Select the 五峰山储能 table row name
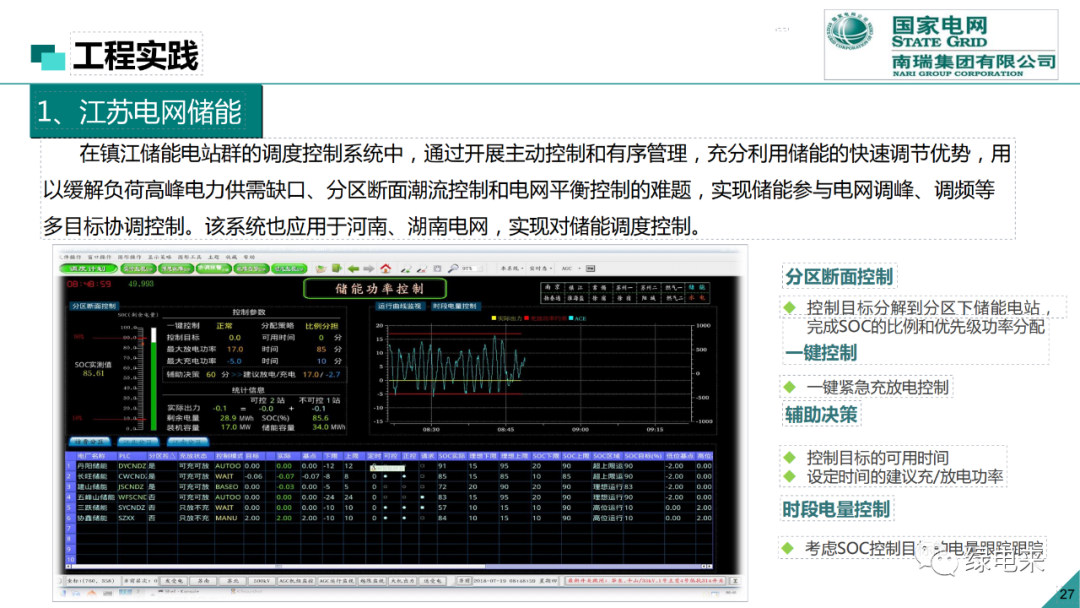Screen dimensions: 1080x608 tap(96, 497)
